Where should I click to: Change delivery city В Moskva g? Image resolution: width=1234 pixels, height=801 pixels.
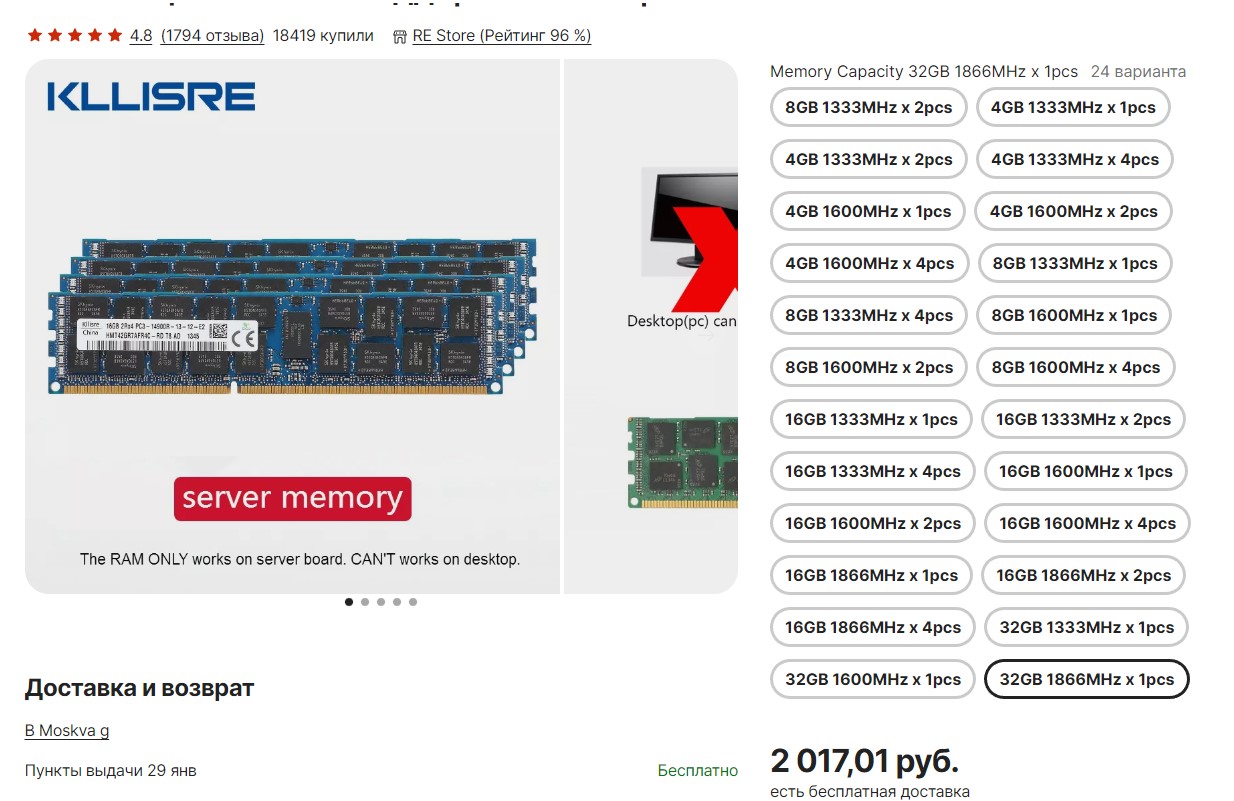(x=67, y=730)
